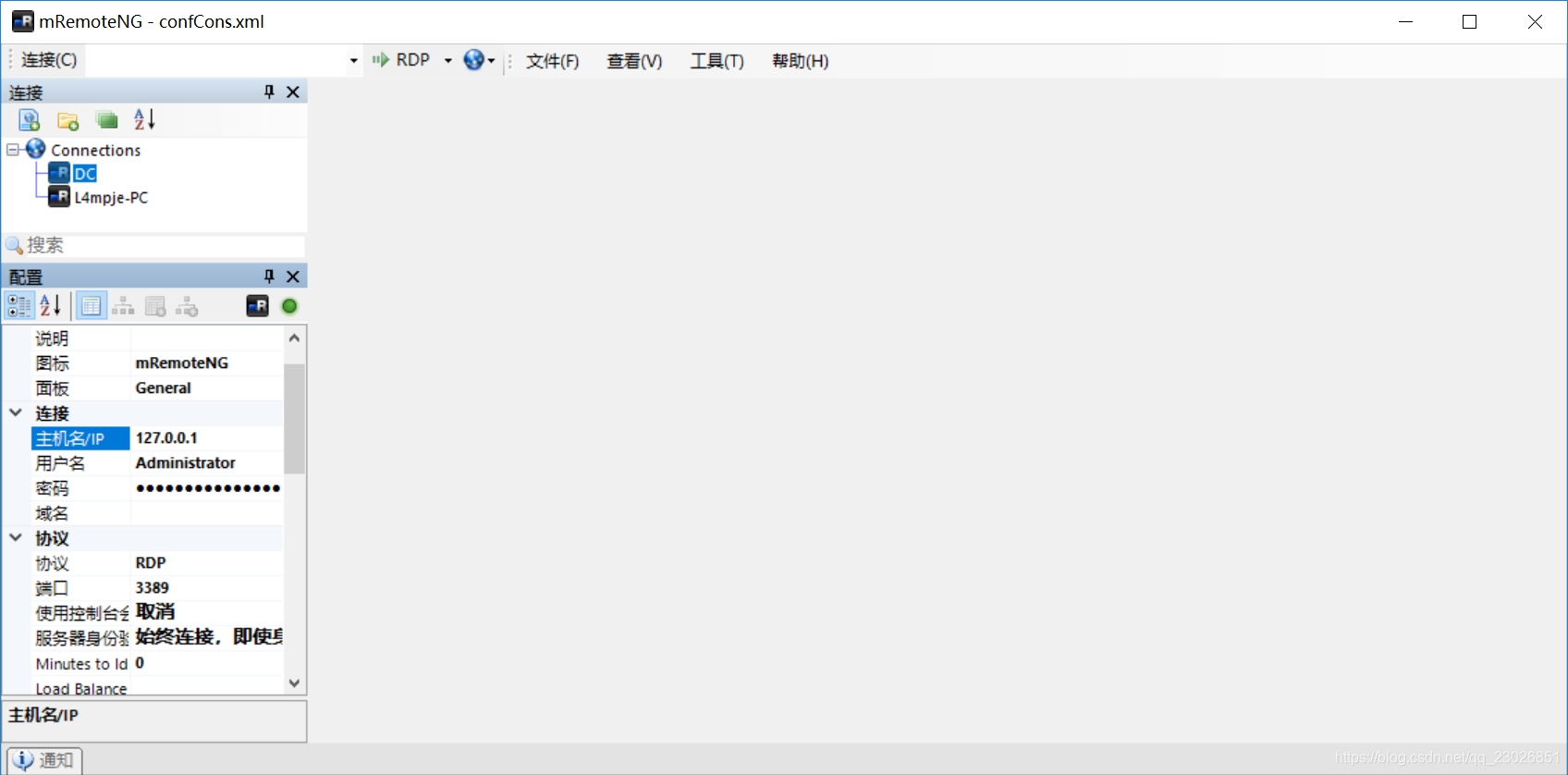Click the New Connection icon

pyautogui.click(x=29, y=120)
